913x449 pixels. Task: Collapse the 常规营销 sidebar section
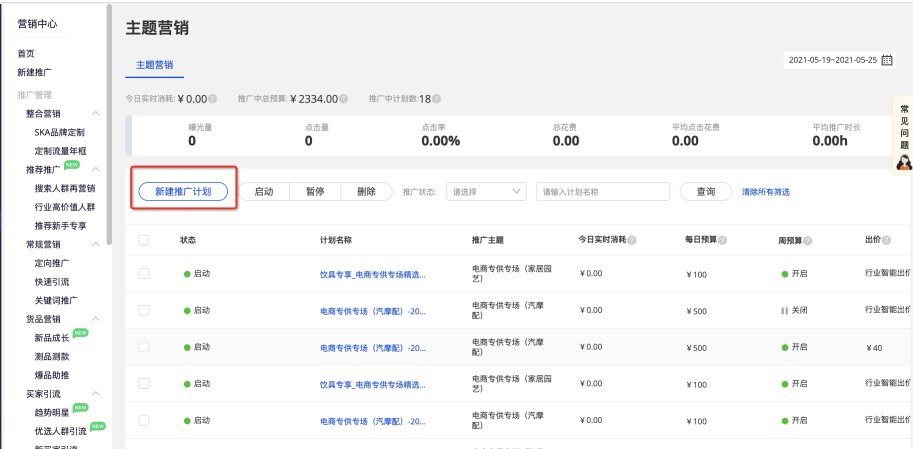coord(96,245)
